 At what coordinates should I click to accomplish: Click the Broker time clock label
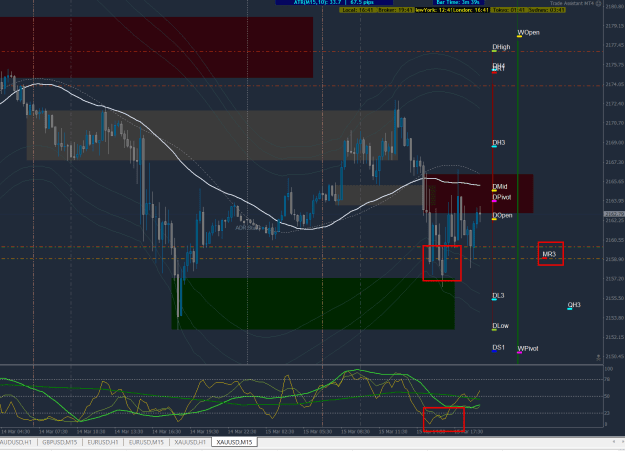coord(395,10)
